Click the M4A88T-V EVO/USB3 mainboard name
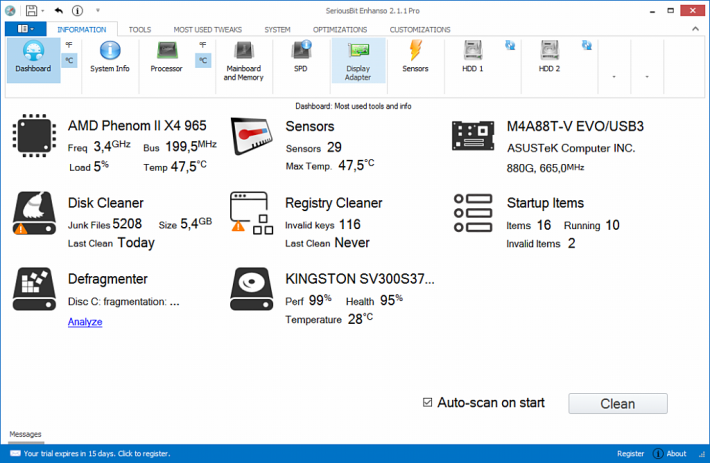This screenshot has width=710, height=463. click(x=575, y=126)
